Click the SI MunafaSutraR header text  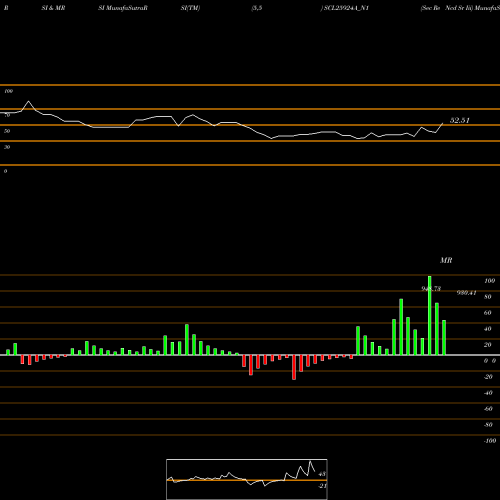point(123,8)
